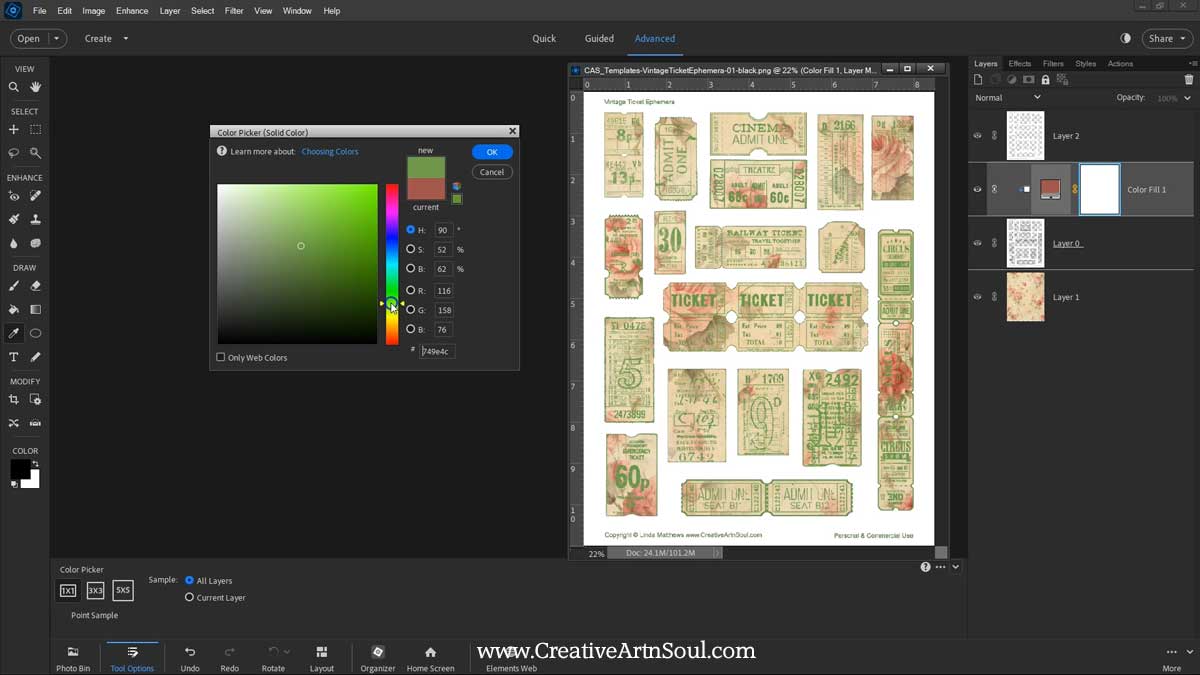Switch to Quick mode

pyautogui.click(x=544, y=39)
